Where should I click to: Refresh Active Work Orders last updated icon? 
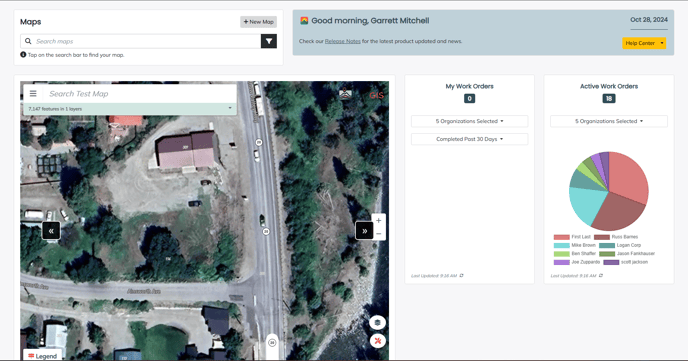point(601,275)
